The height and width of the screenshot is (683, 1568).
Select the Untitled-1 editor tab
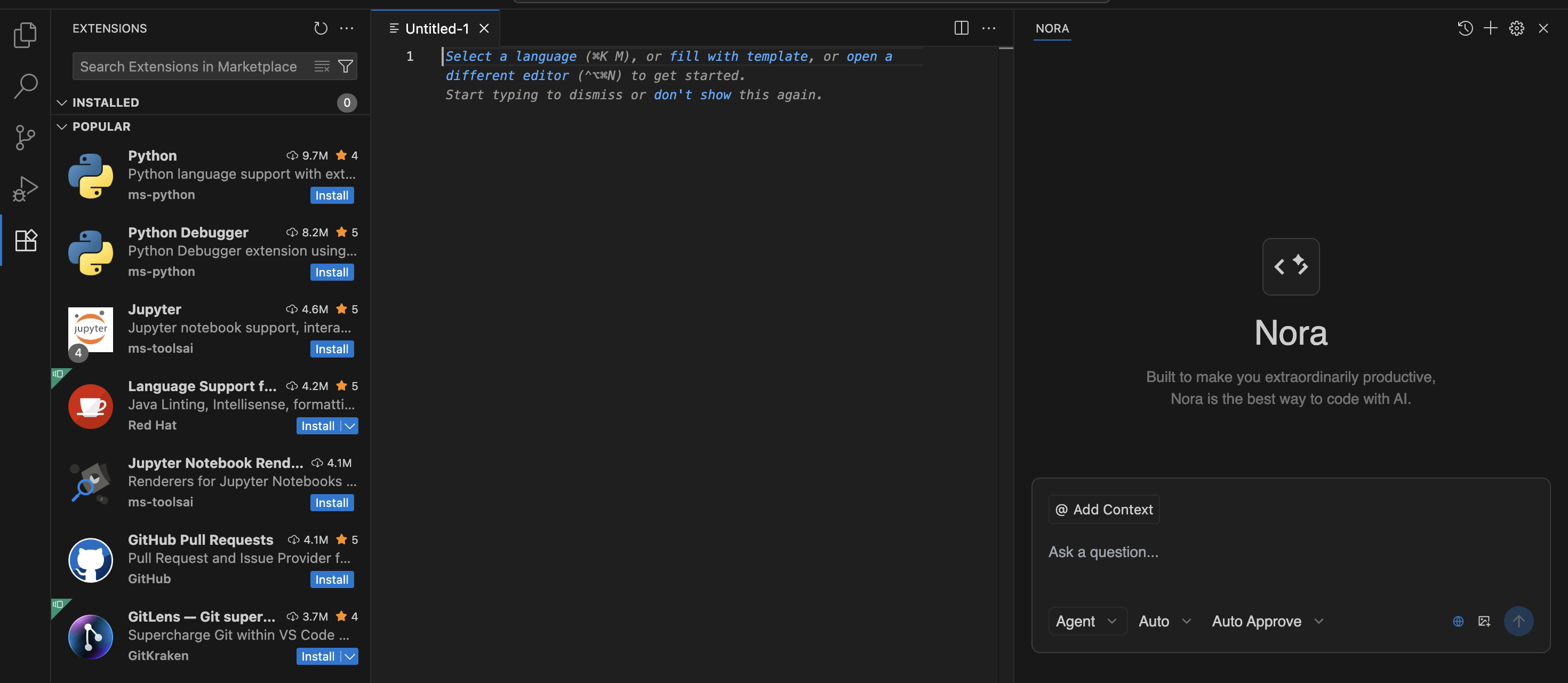pos(436,29)
